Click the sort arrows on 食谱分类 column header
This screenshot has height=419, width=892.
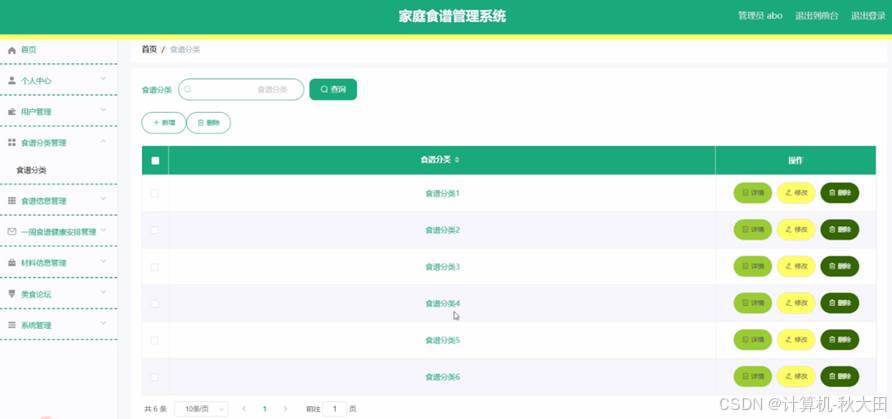tap(457, 160)
